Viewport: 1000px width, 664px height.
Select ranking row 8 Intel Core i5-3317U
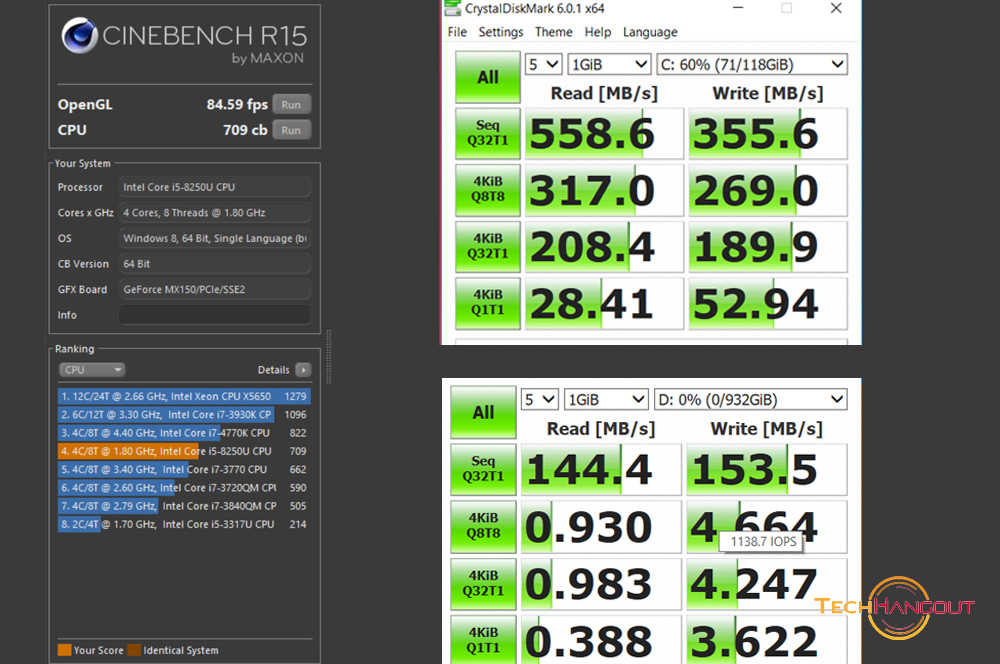click(184, 524)
